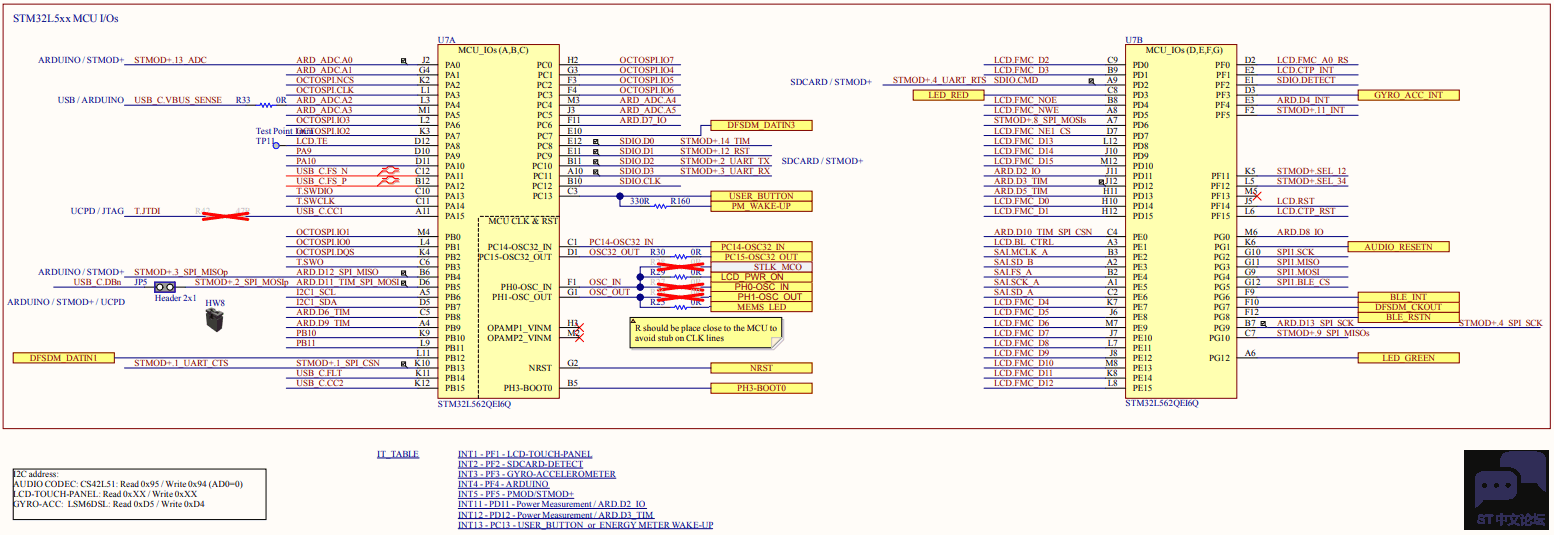The height and width of the screenshot is (535, 1554).
Task: Open INT12 - PD12 Power Measurement link
Action: coord(556,515)
